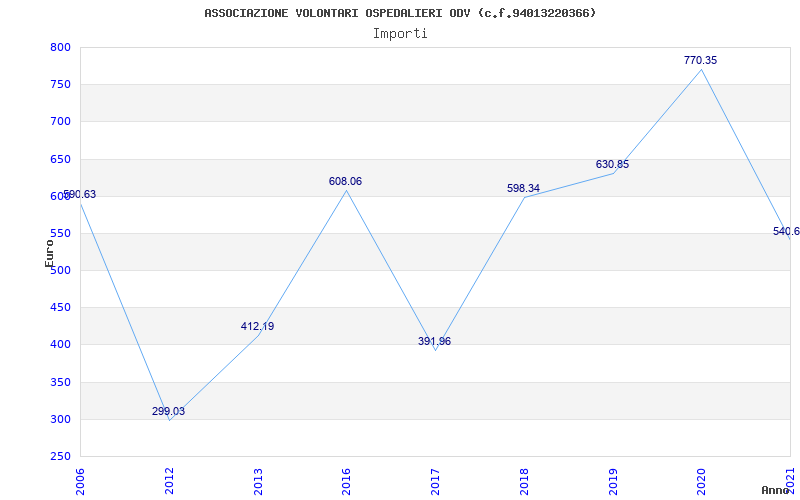Click the 2017 x-axis year label
800x500 pixels.
(x=435, y=481)
